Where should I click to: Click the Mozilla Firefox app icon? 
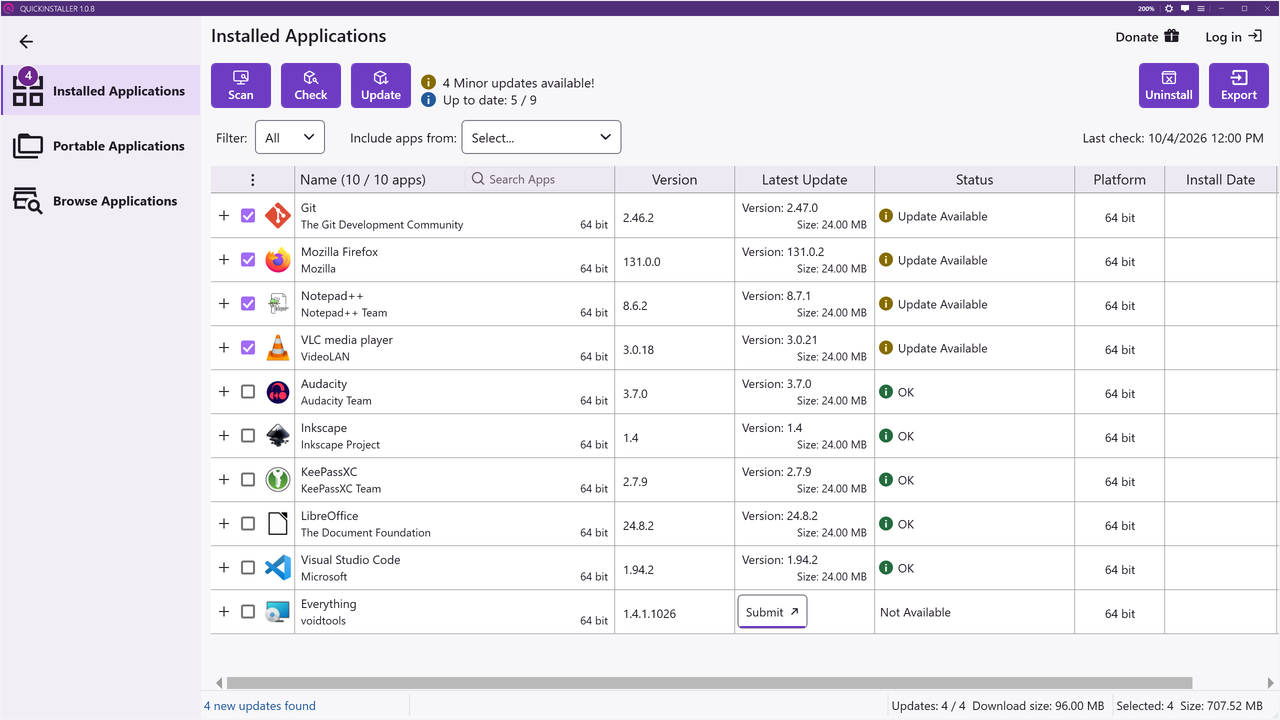point(278,260)
